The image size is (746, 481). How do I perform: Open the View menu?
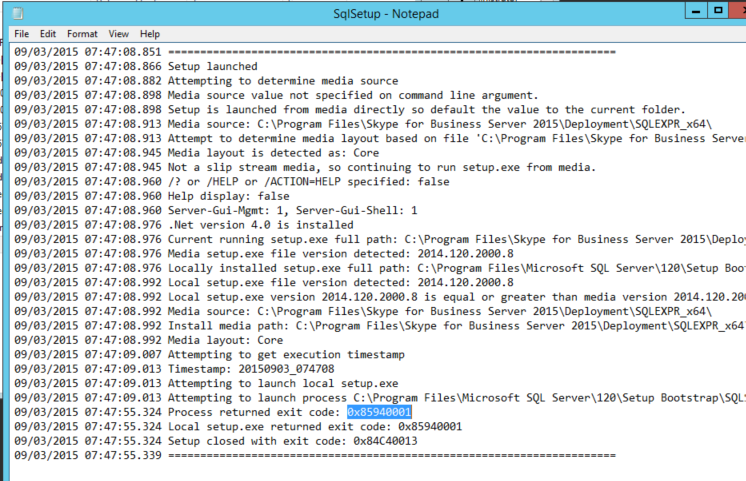(118, 34)
